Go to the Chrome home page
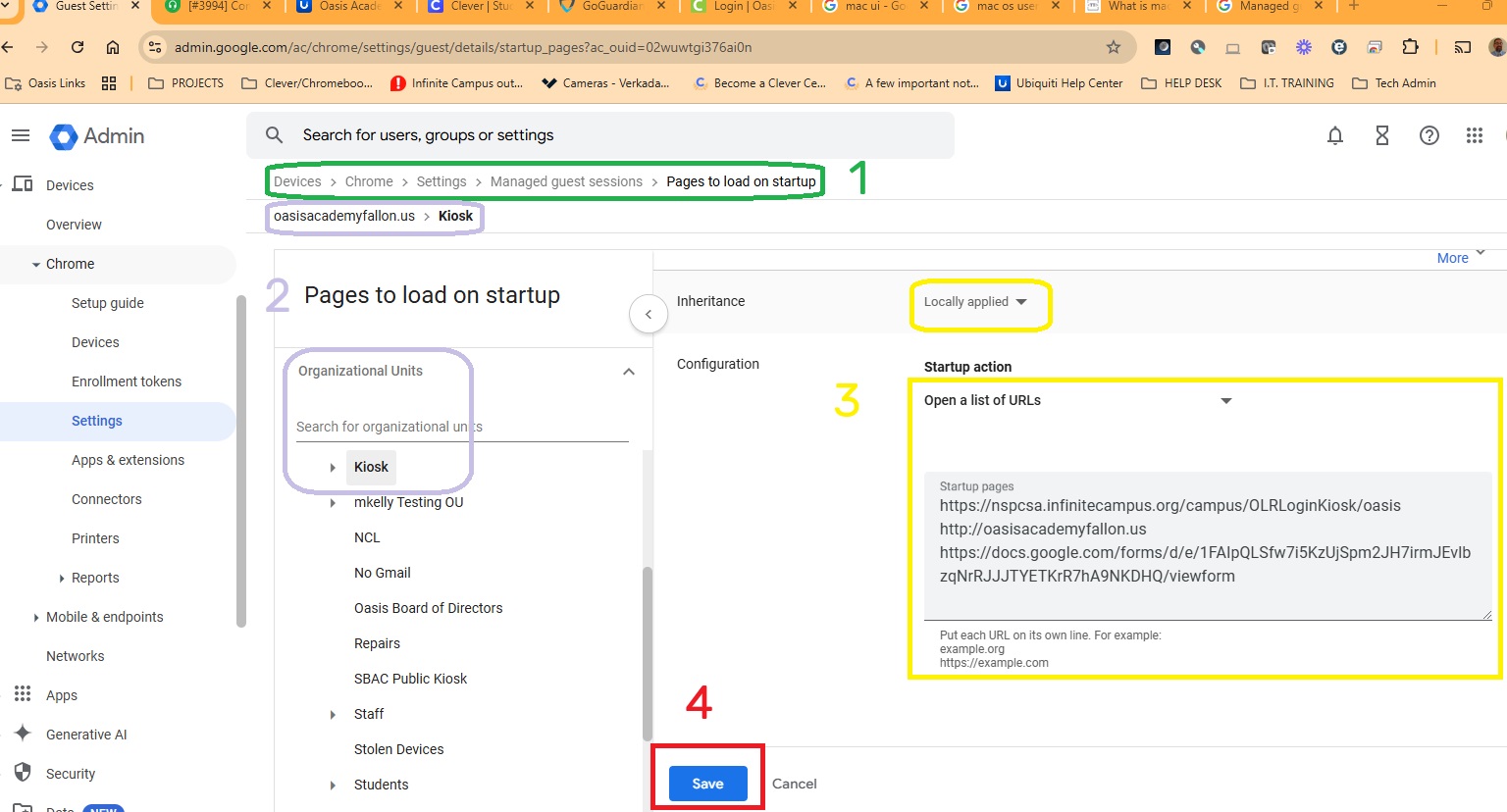This screenshot has width=1507, height=812. 113,47
